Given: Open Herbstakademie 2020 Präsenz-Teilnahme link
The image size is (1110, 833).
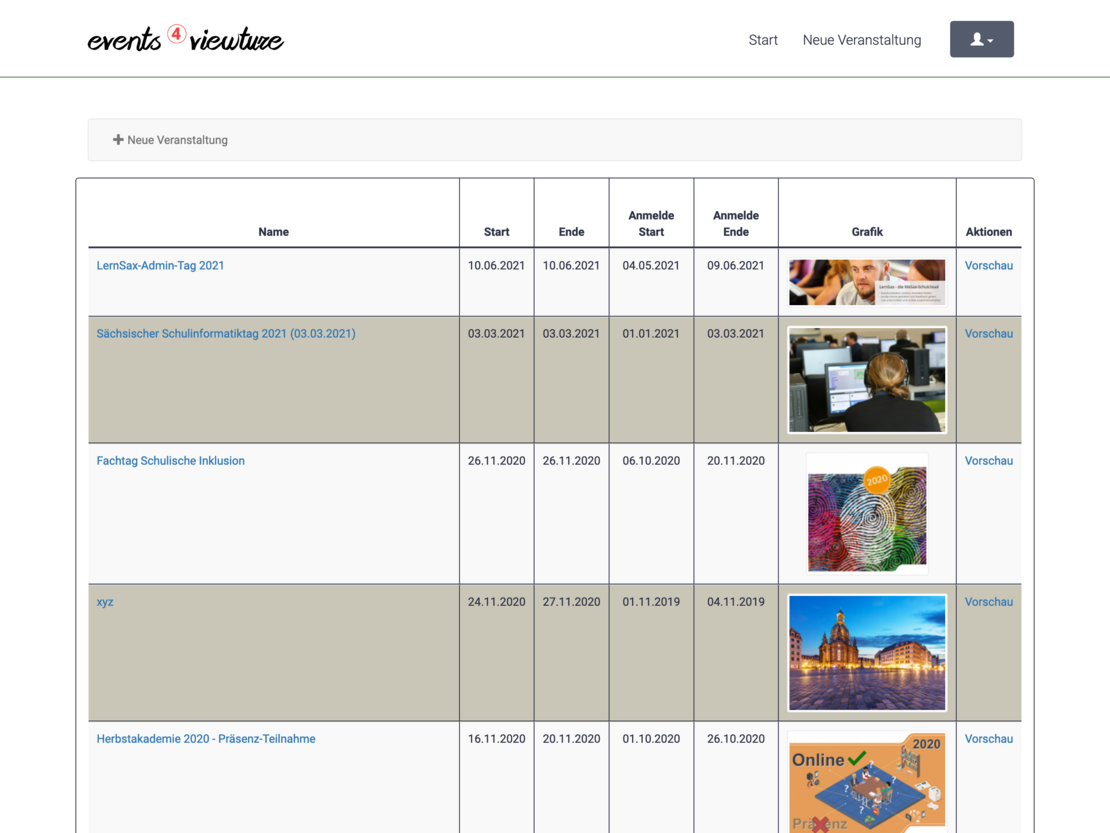Looking at the screenshot, I should (x=206, y=739).
